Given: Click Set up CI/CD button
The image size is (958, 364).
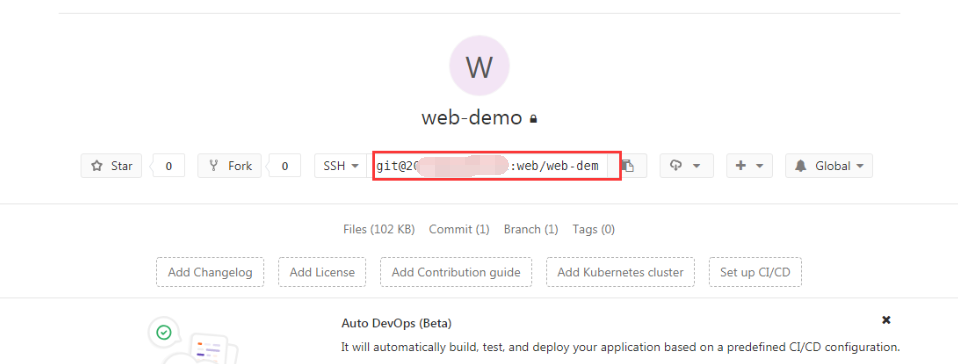Looking at the screenshot, I should click(755, 272).
